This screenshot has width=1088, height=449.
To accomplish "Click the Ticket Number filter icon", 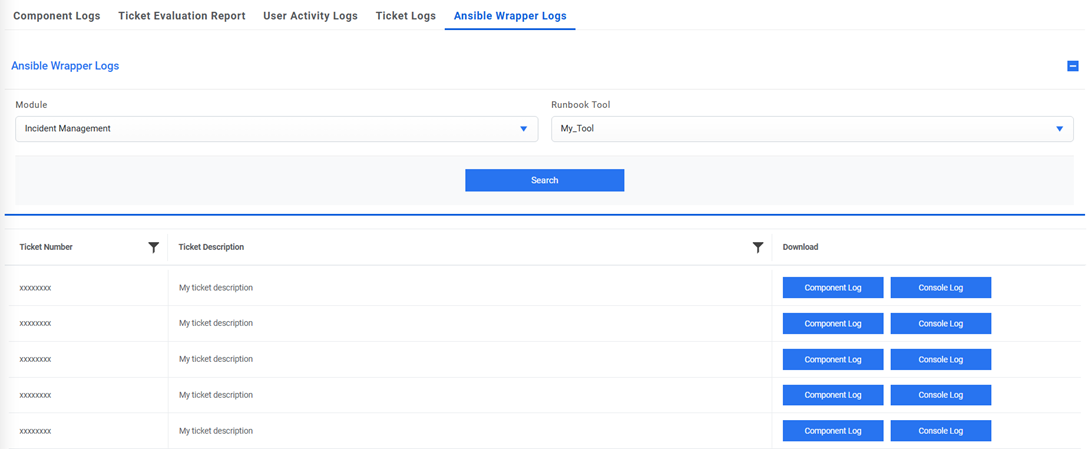I will pos(153,247).
